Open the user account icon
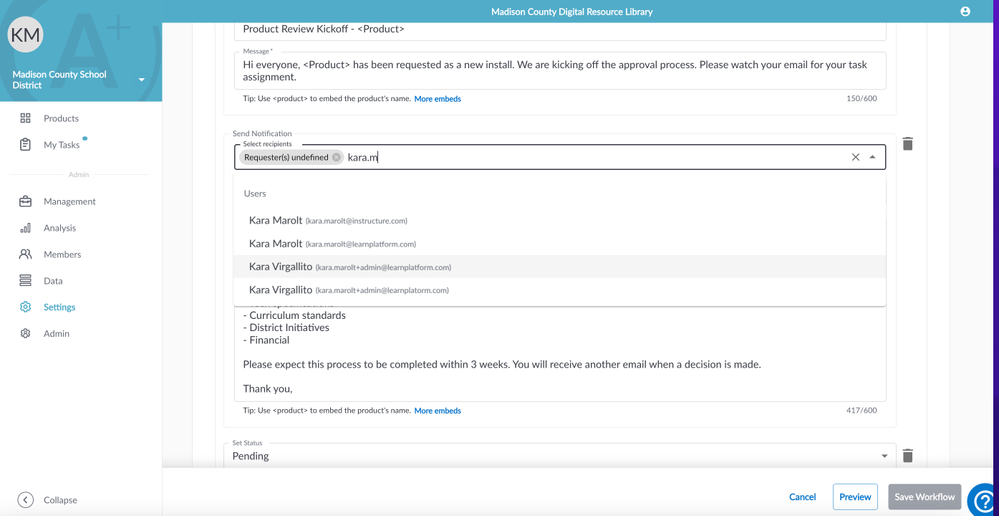Viewport: 999px width, 516px height. [965, 12]
